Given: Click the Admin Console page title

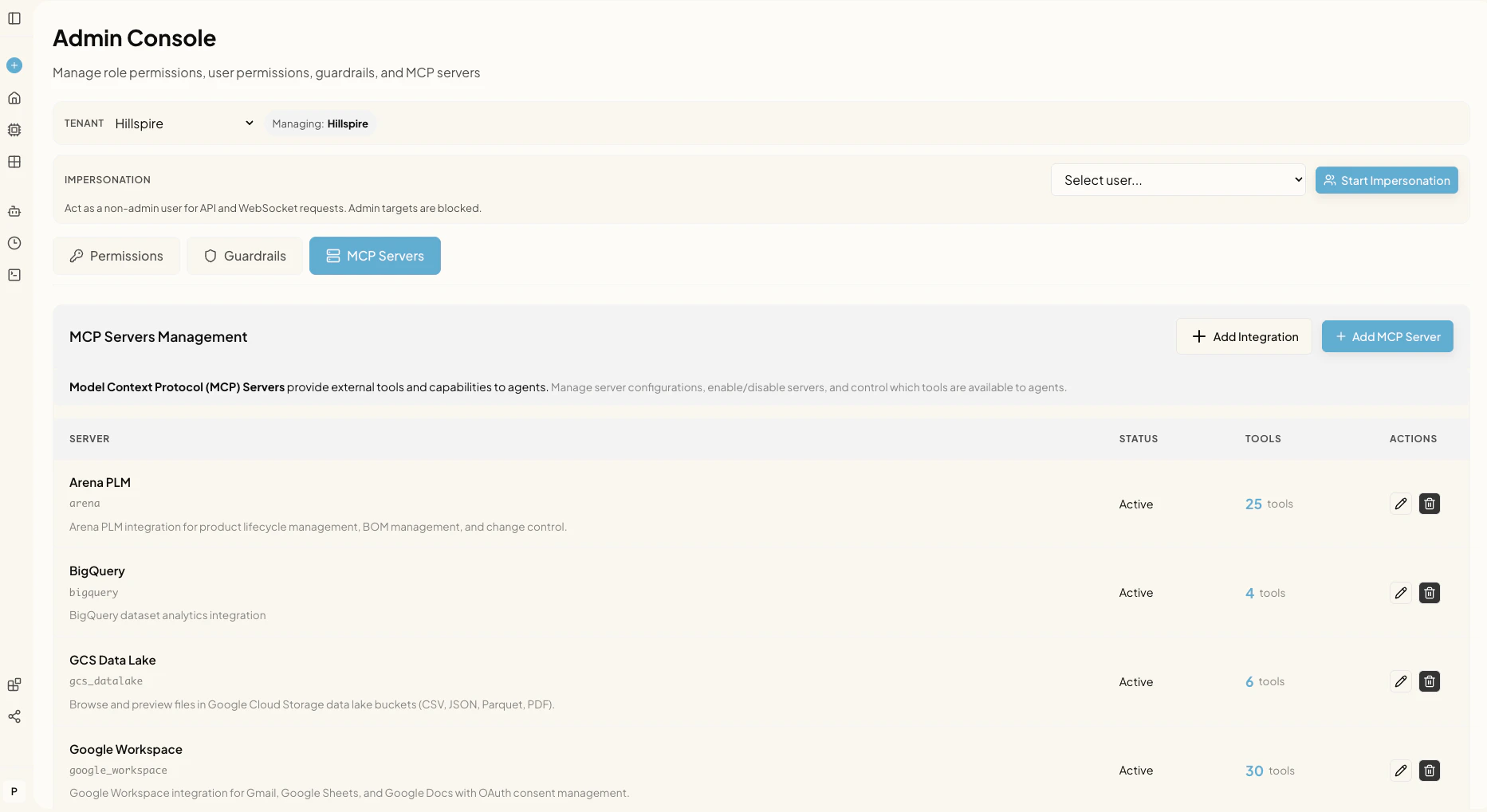Looking at the screenshot, I should (x=134, y=38).
